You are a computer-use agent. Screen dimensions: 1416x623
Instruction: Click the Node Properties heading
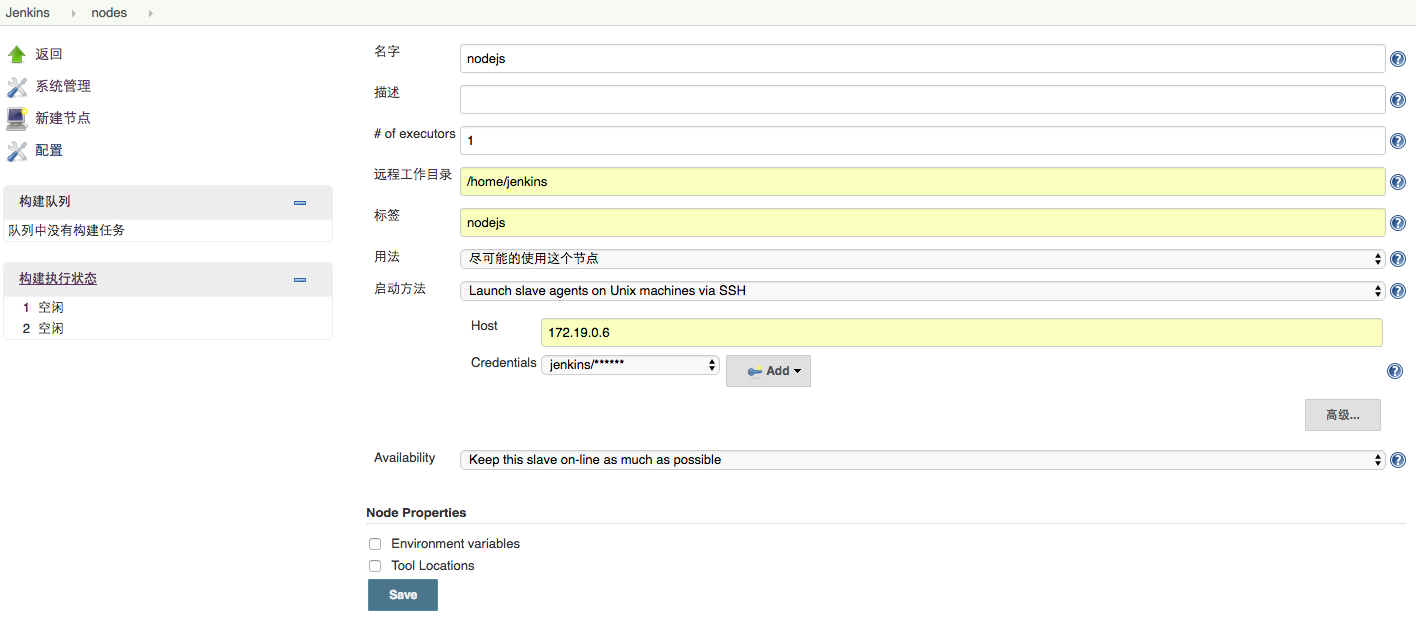416,513
